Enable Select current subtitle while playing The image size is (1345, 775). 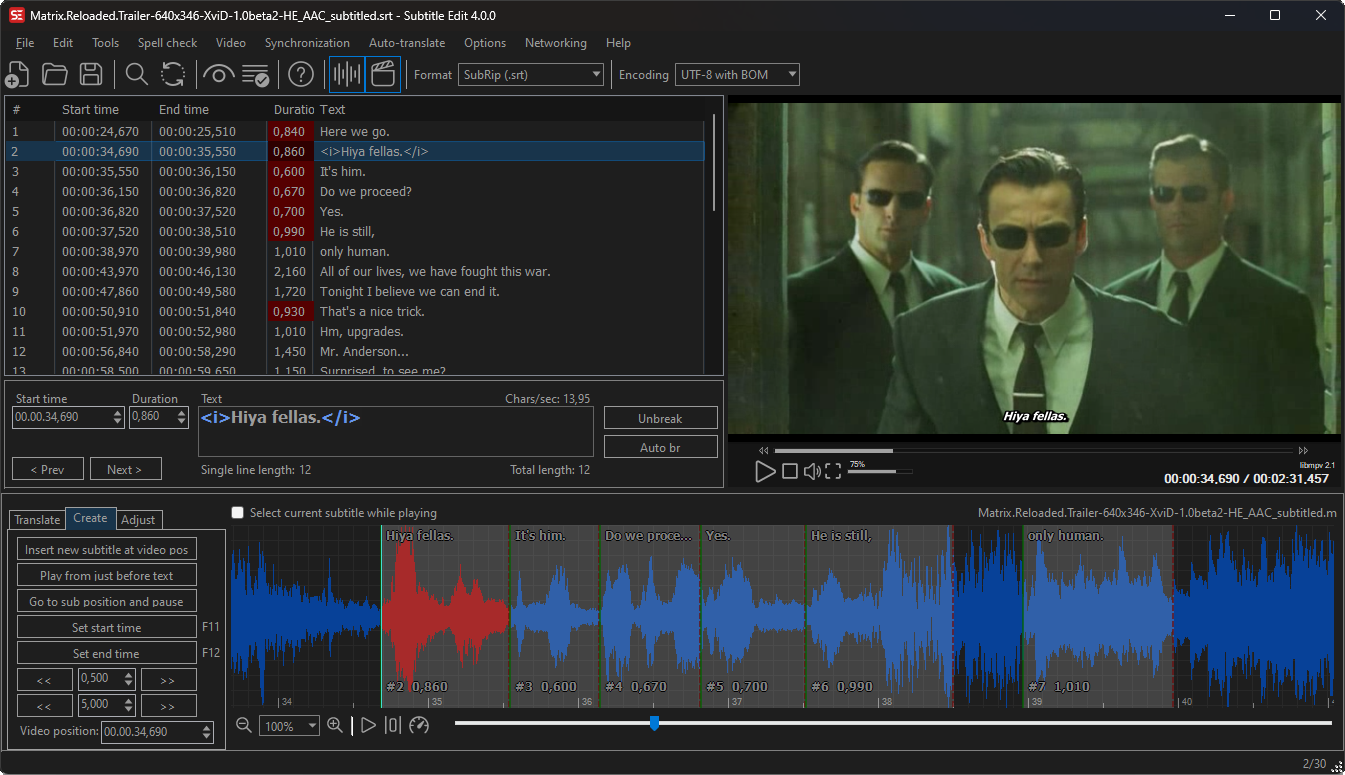[x=237, y=512]
